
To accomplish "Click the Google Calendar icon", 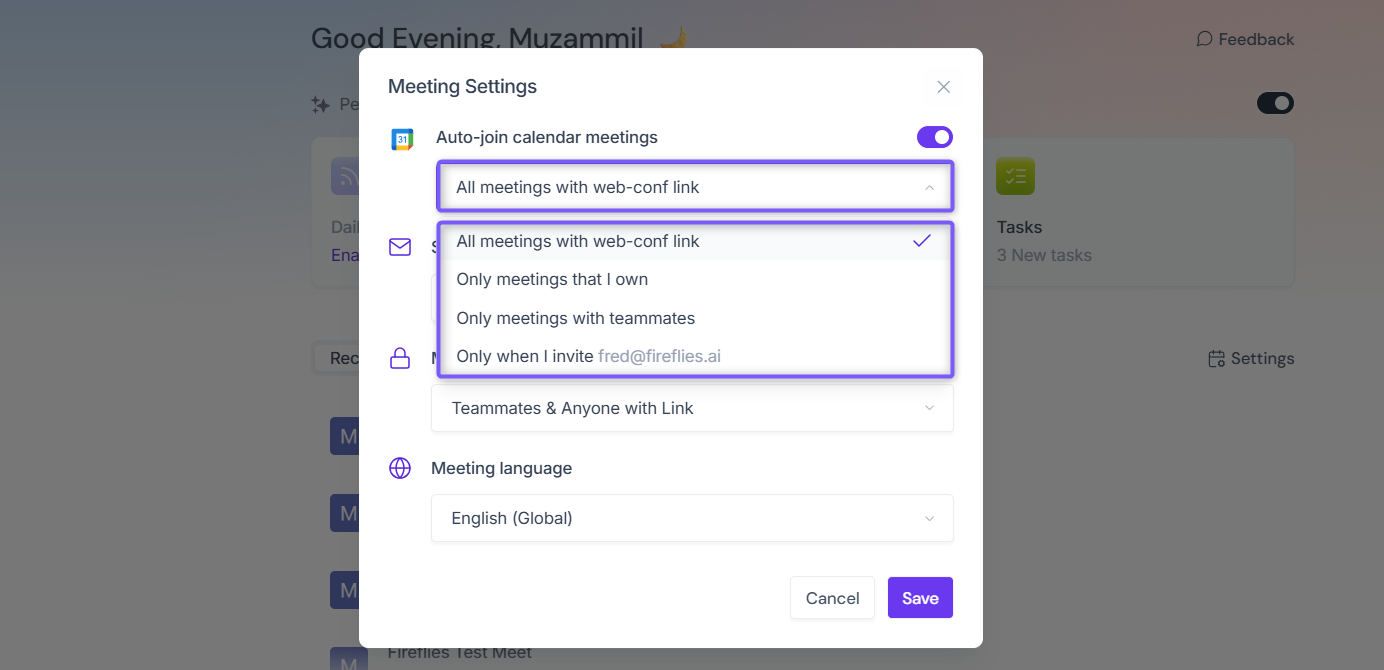I will [402, 139].
